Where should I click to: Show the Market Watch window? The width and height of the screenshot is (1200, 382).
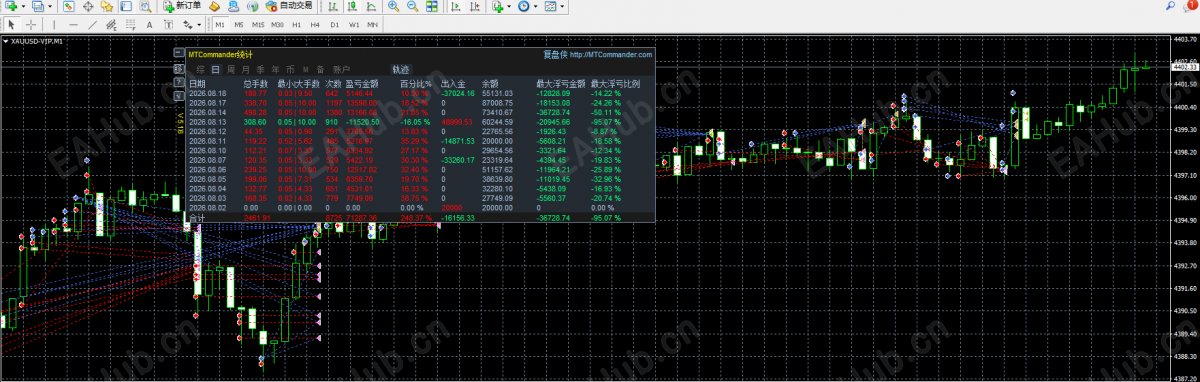click(68, 7)
